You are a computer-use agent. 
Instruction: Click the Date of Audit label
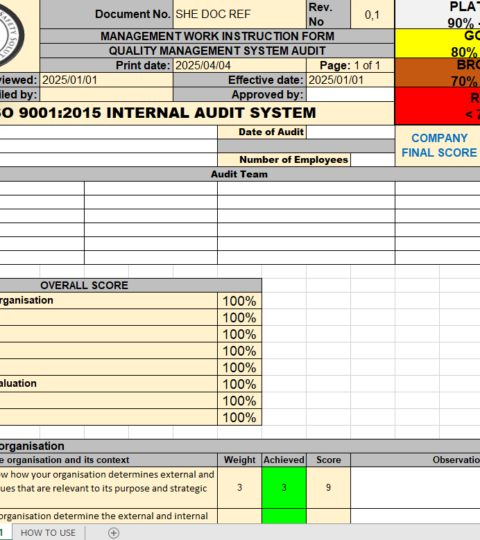[x=262, y=132]
